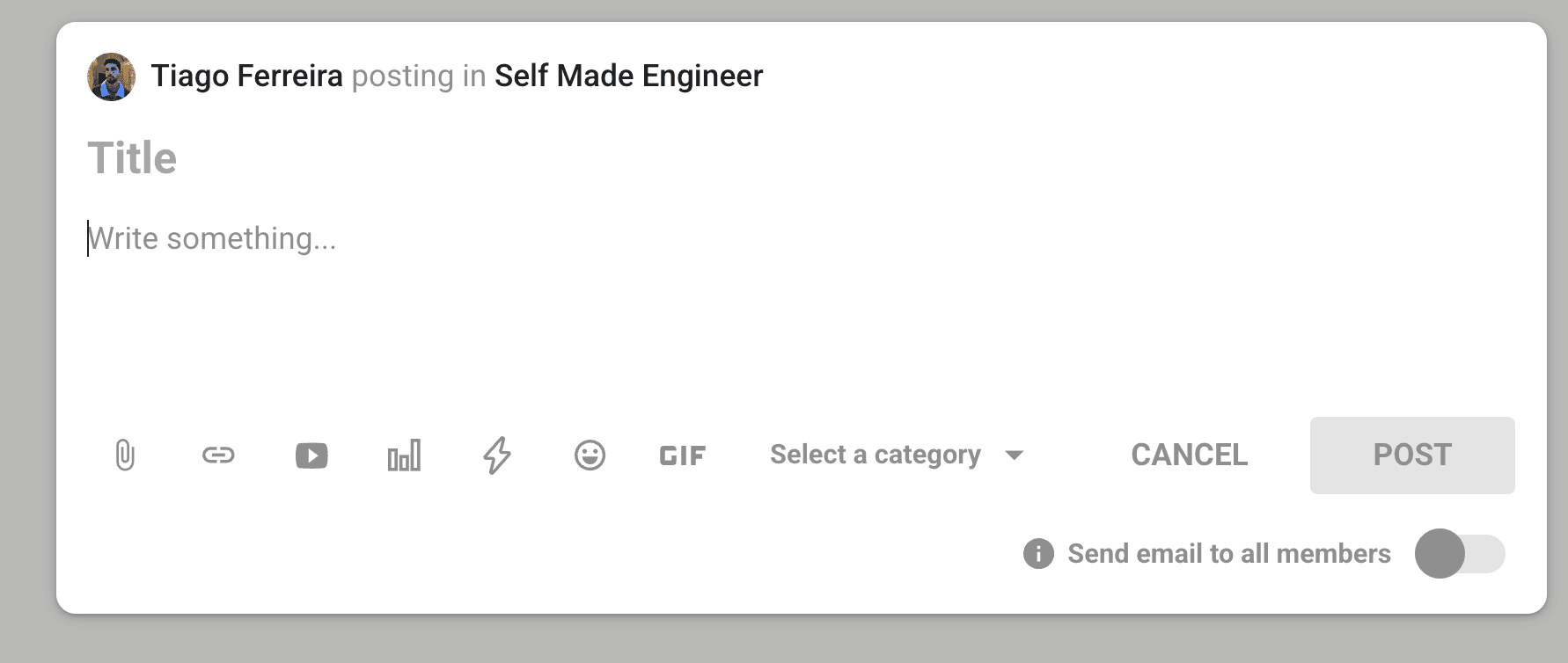Open the Select a category dropdown
Viewport: 1568px width, 663px height.
point(897,455)
